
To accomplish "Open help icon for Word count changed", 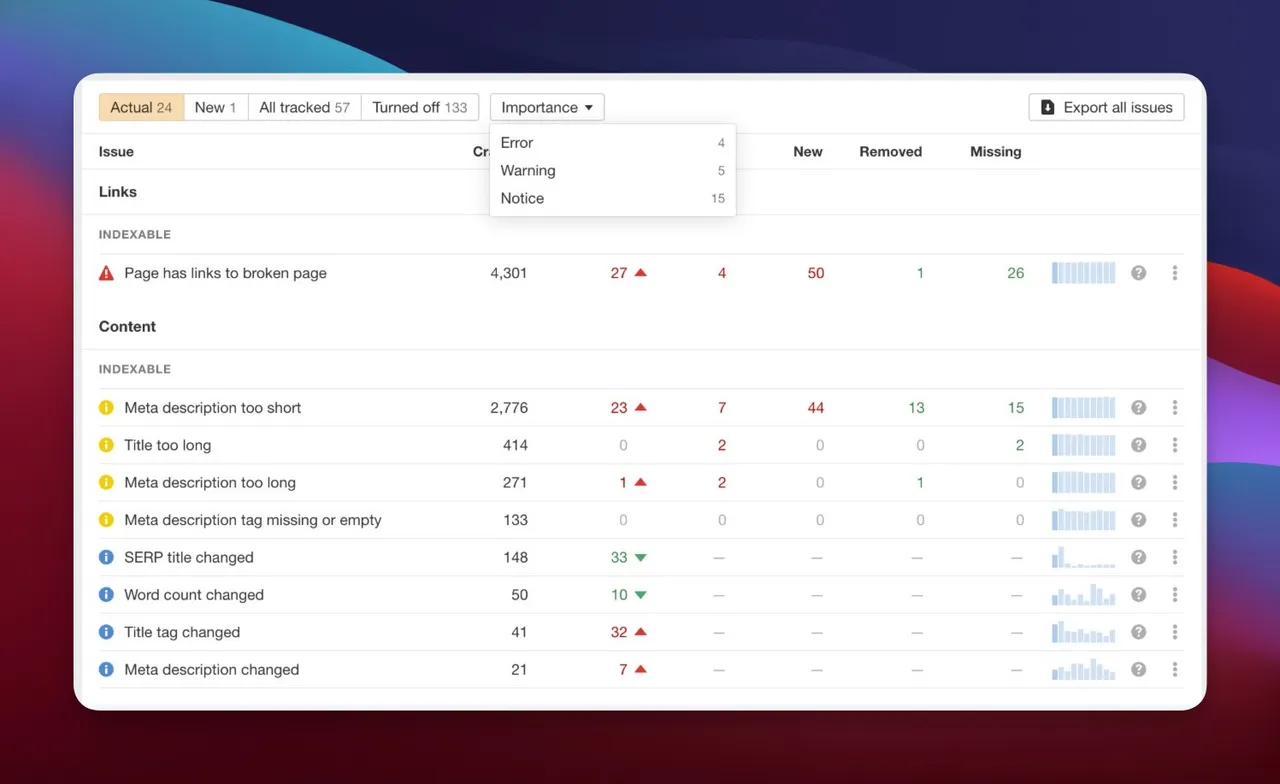I will point(1138,595).
